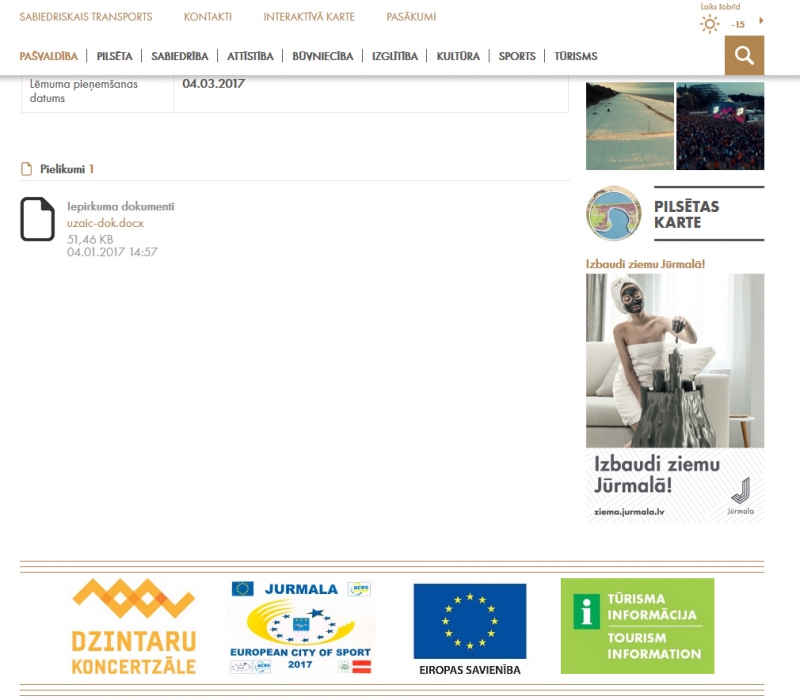The height and width of the screenshot is (700, 800).
Task: Open the Sabiedriskais Transports link
Action: tap(86, 17)
